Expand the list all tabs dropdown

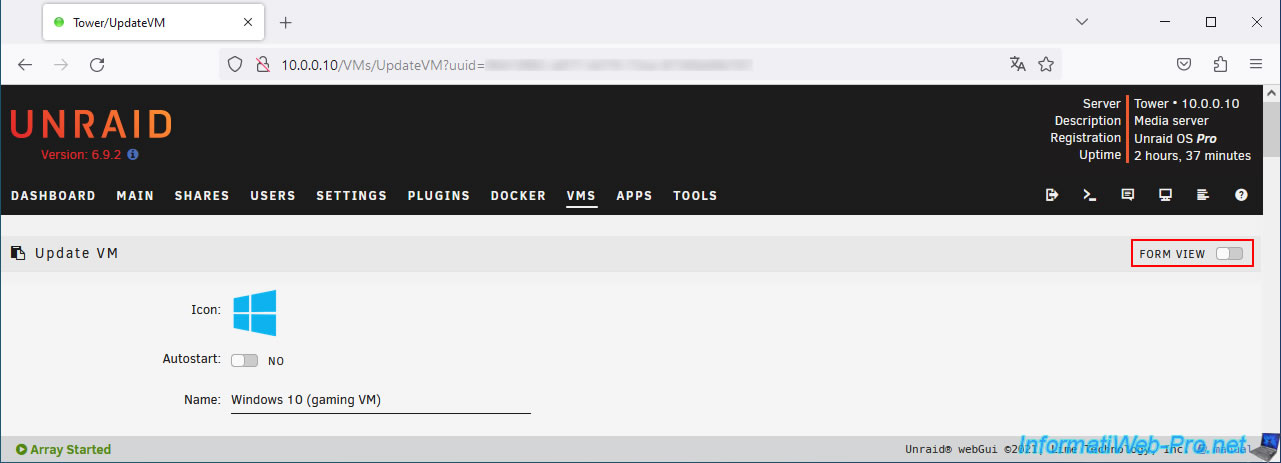tap(1081, 22)
